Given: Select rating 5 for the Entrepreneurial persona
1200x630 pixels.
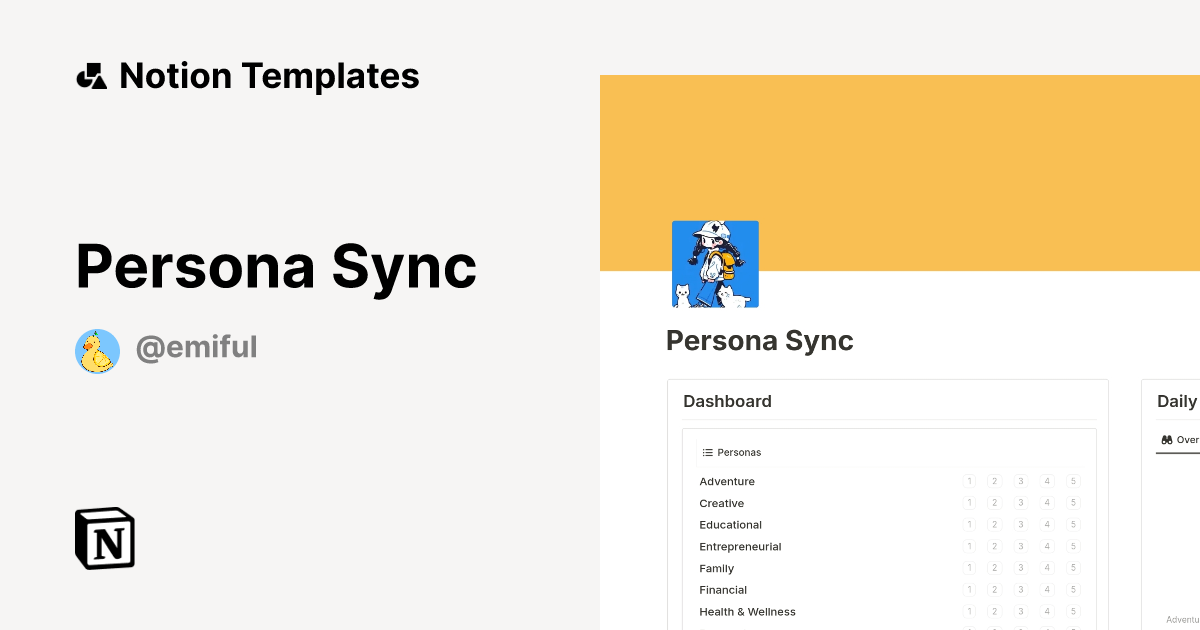Looking at the screenshot, I should 1072,546.
